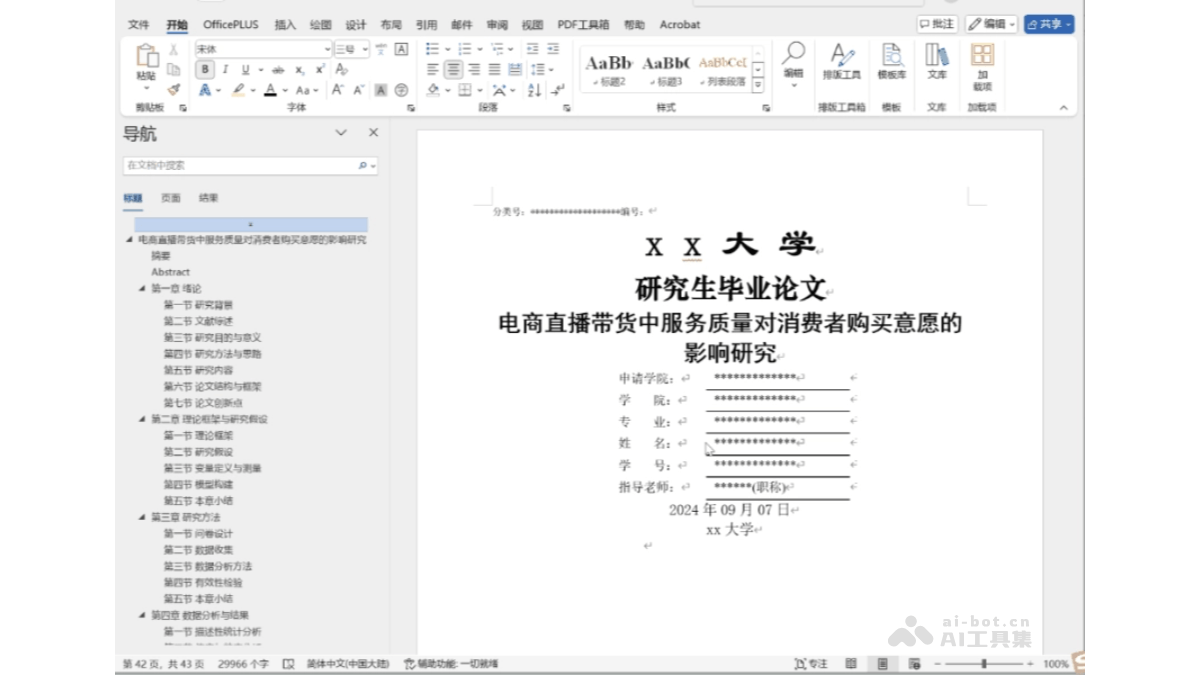1200x675 pixels.
Task: Apply superscript formatting
Action: pyautogui.click(x=321, y=70)
